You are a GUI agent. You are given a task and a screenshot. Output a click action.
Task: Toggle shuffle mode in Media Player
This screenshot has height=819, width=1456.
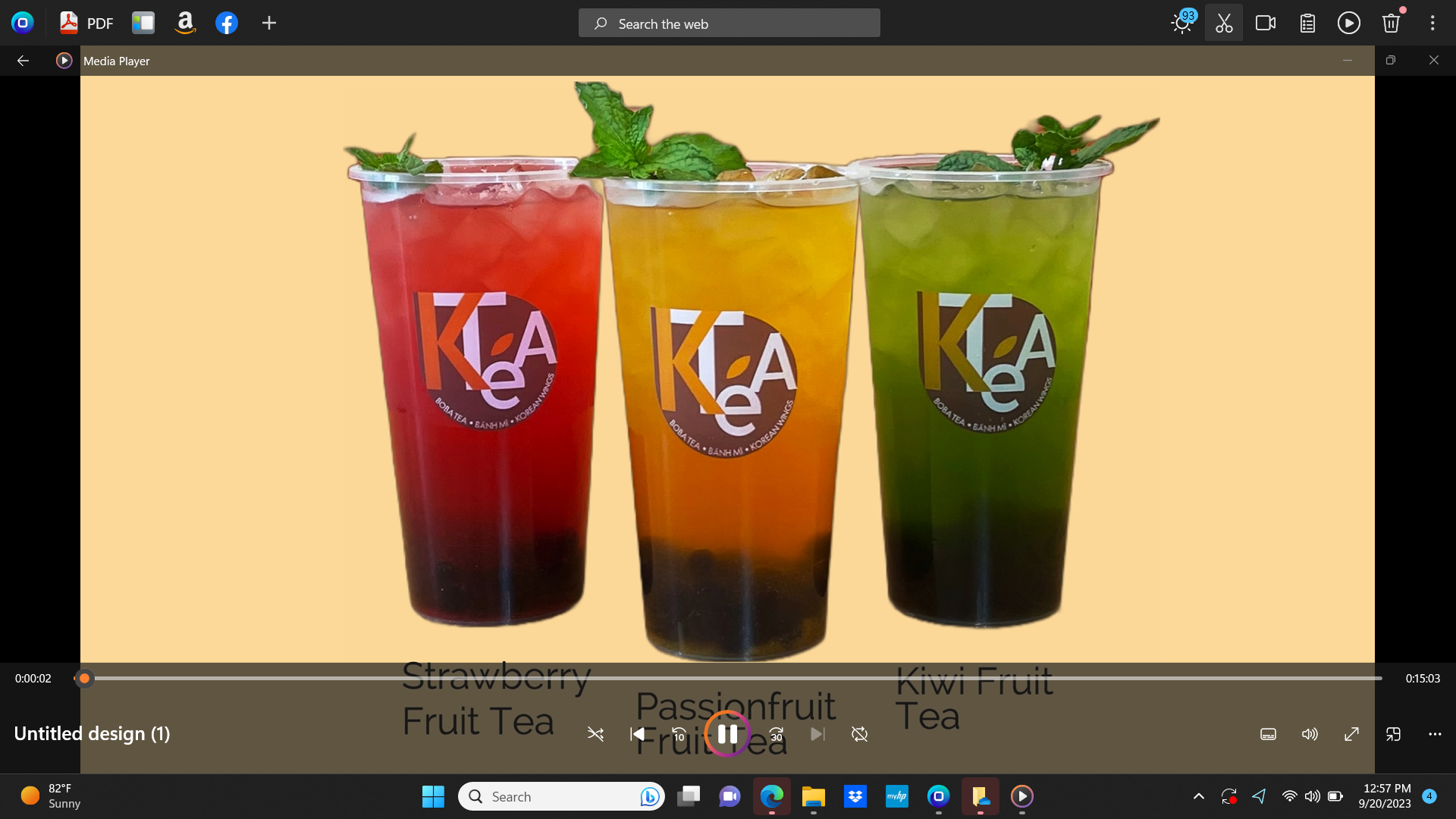595,734
